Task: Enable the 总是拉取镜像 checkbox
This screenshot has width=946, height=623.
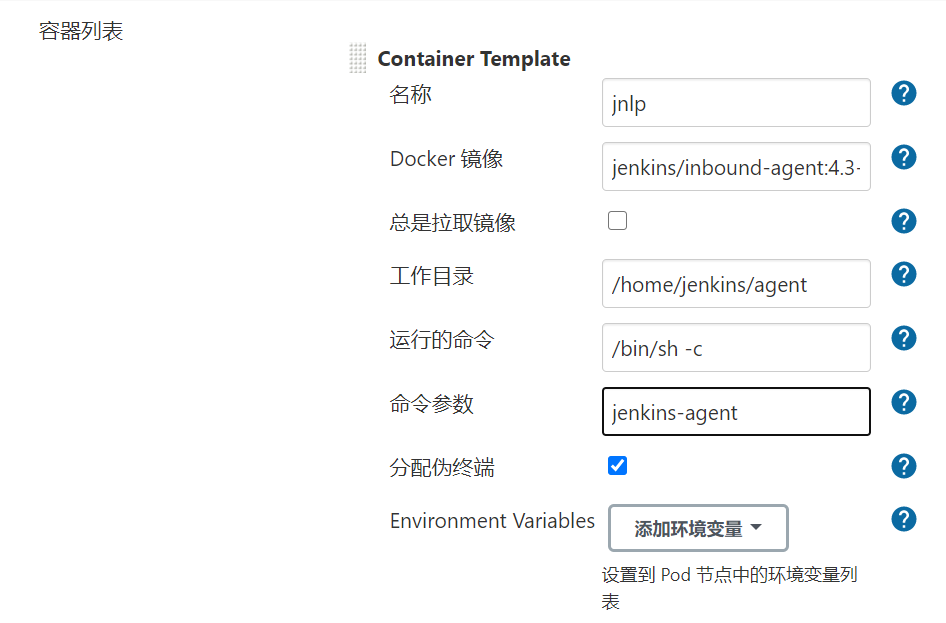Action: coord(617,221)
